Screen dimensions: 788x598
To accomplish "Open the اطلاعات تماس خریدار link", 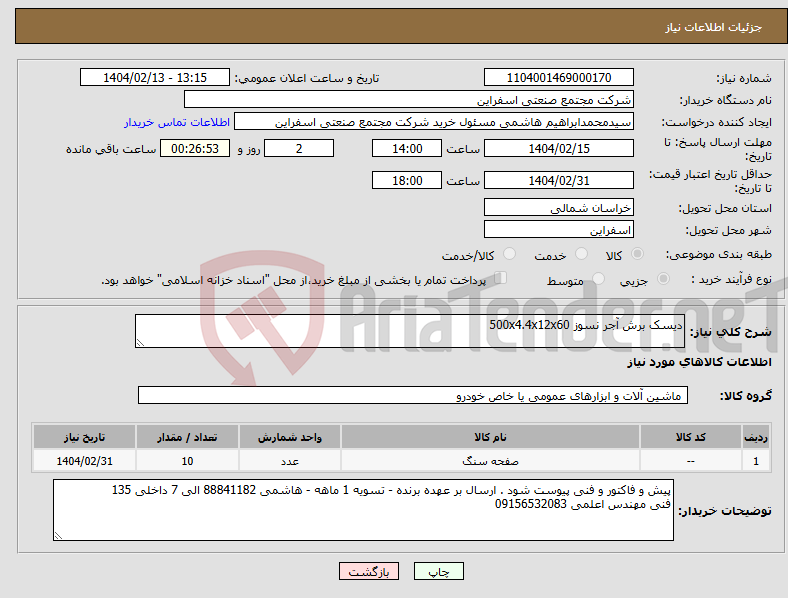I will [x=177, y=122].
